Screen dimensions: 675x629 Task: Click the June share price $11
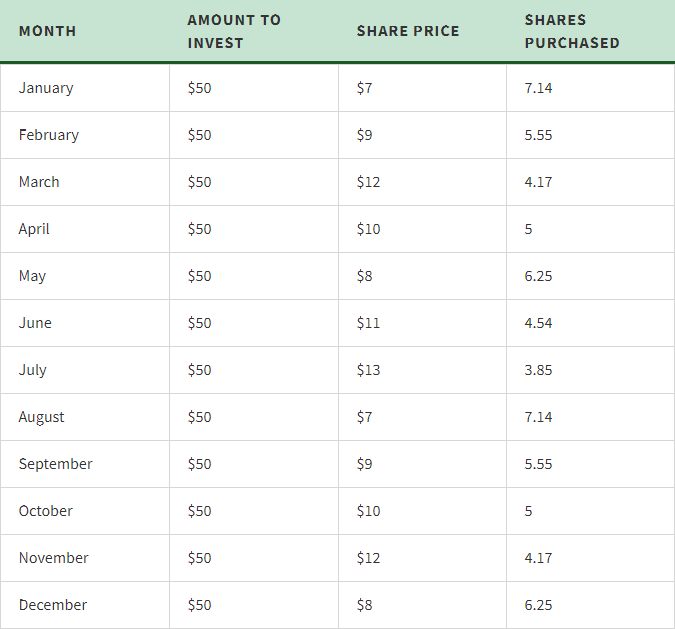coord(368,323)
